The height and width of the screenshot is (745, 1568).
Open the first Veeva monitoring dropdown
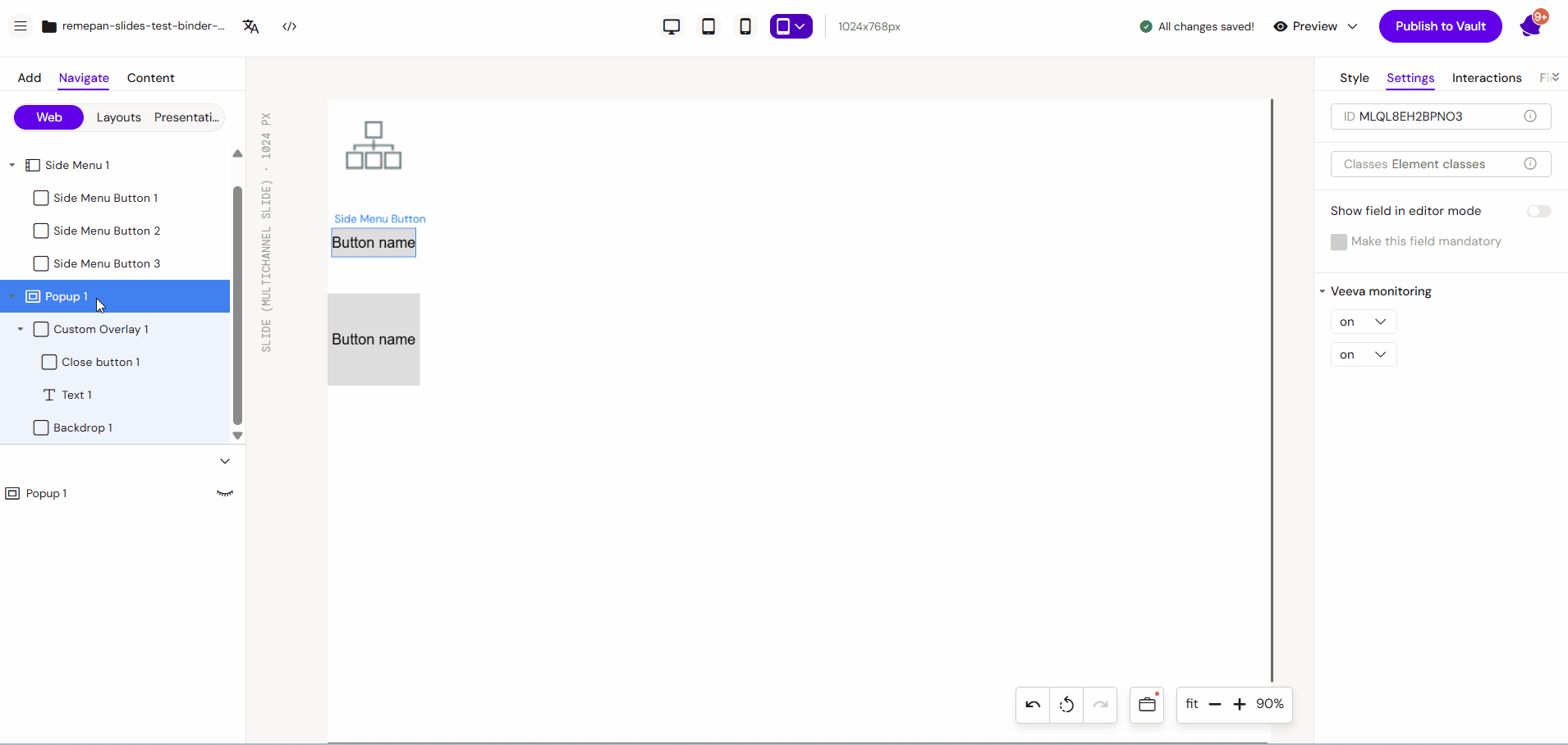point(1364,322)
